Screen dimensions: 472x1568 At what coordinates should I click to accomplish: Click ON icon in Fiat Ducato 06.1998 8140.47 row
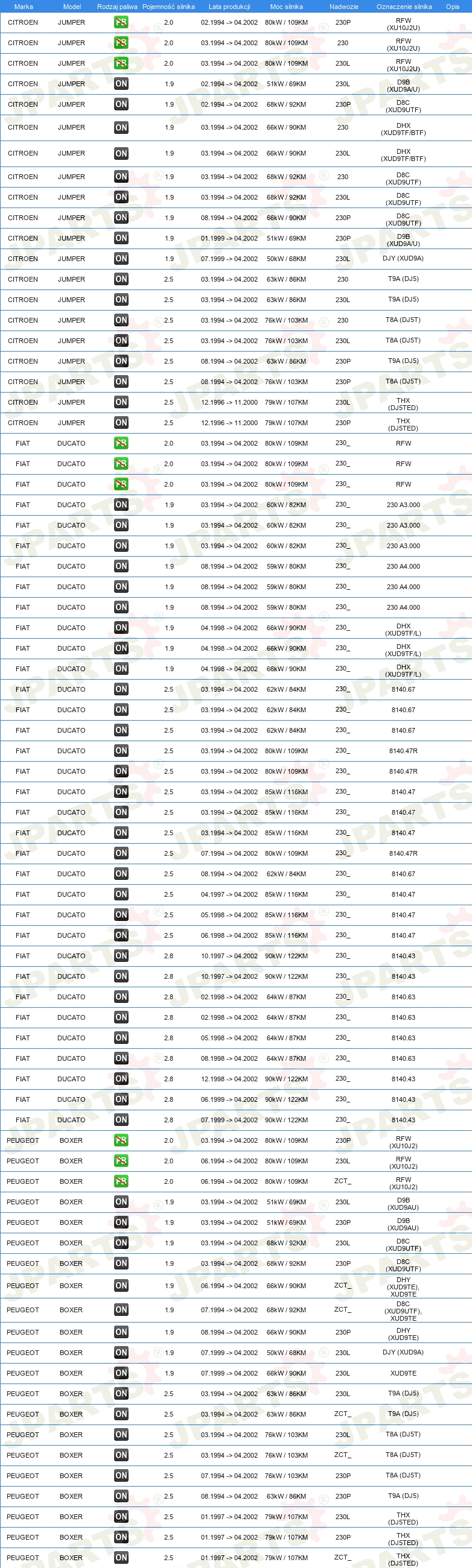pos(121,935)
